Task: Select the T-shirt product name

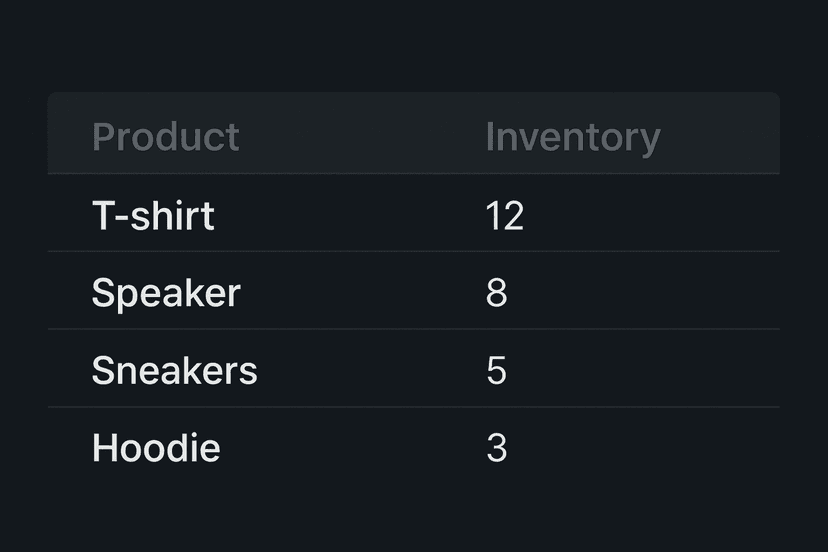Action: pyautogui.click(x=153, y=215)
